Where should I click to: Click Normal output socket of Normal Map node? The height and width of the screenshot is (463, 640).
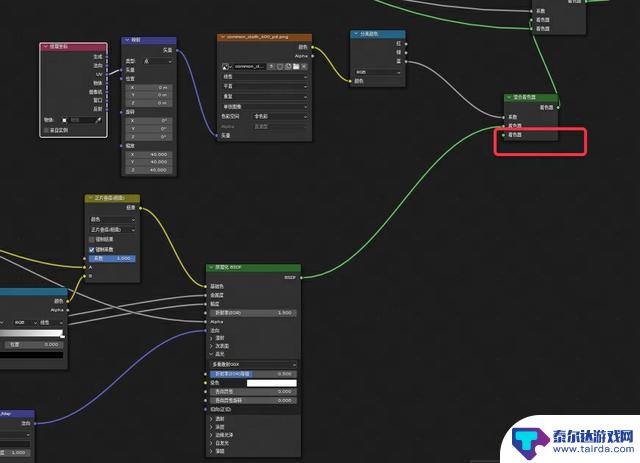tap(35, 423)
